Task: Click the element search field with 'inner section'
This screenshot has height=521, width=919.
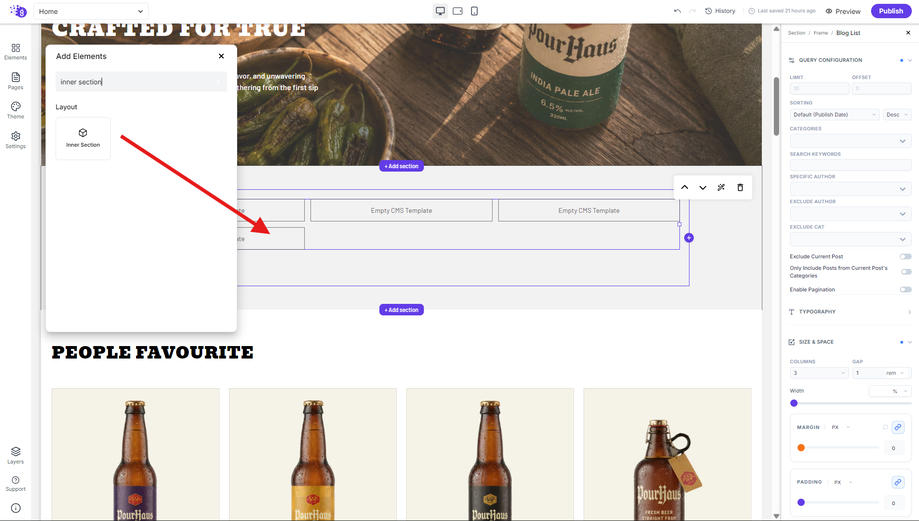Action: [141, 82]
